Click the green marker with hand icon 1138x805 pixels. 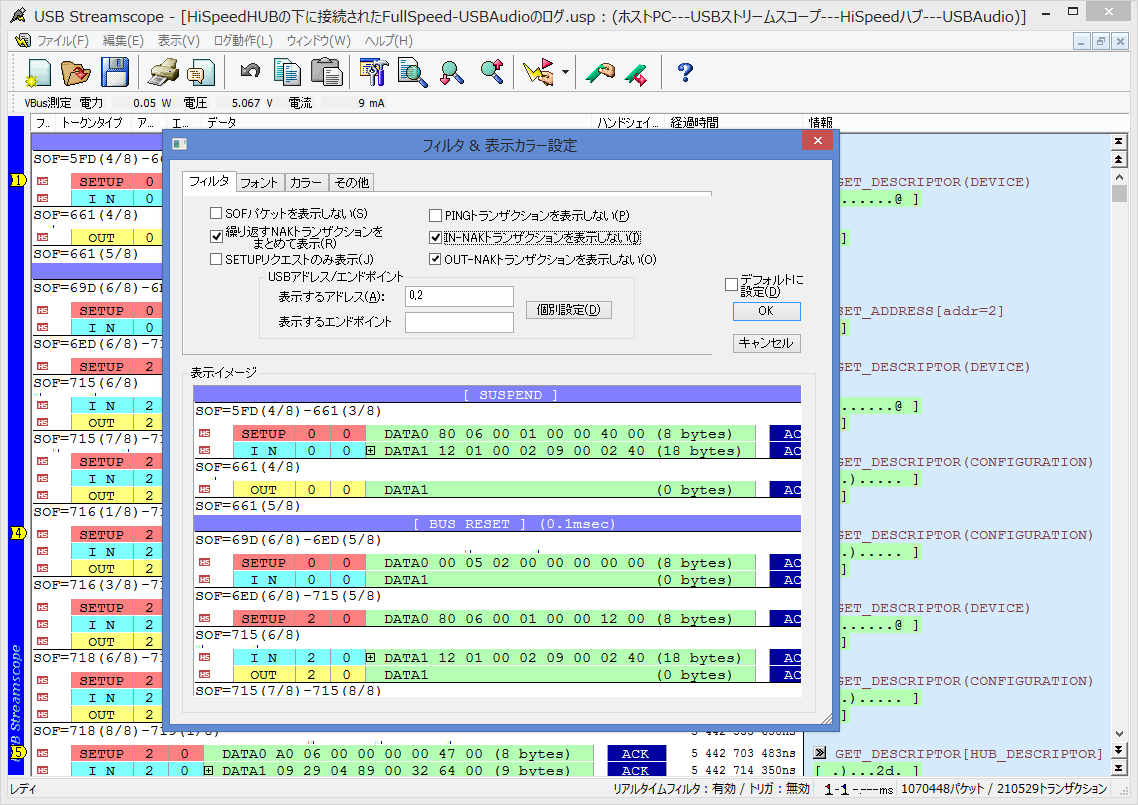[600, 73]
